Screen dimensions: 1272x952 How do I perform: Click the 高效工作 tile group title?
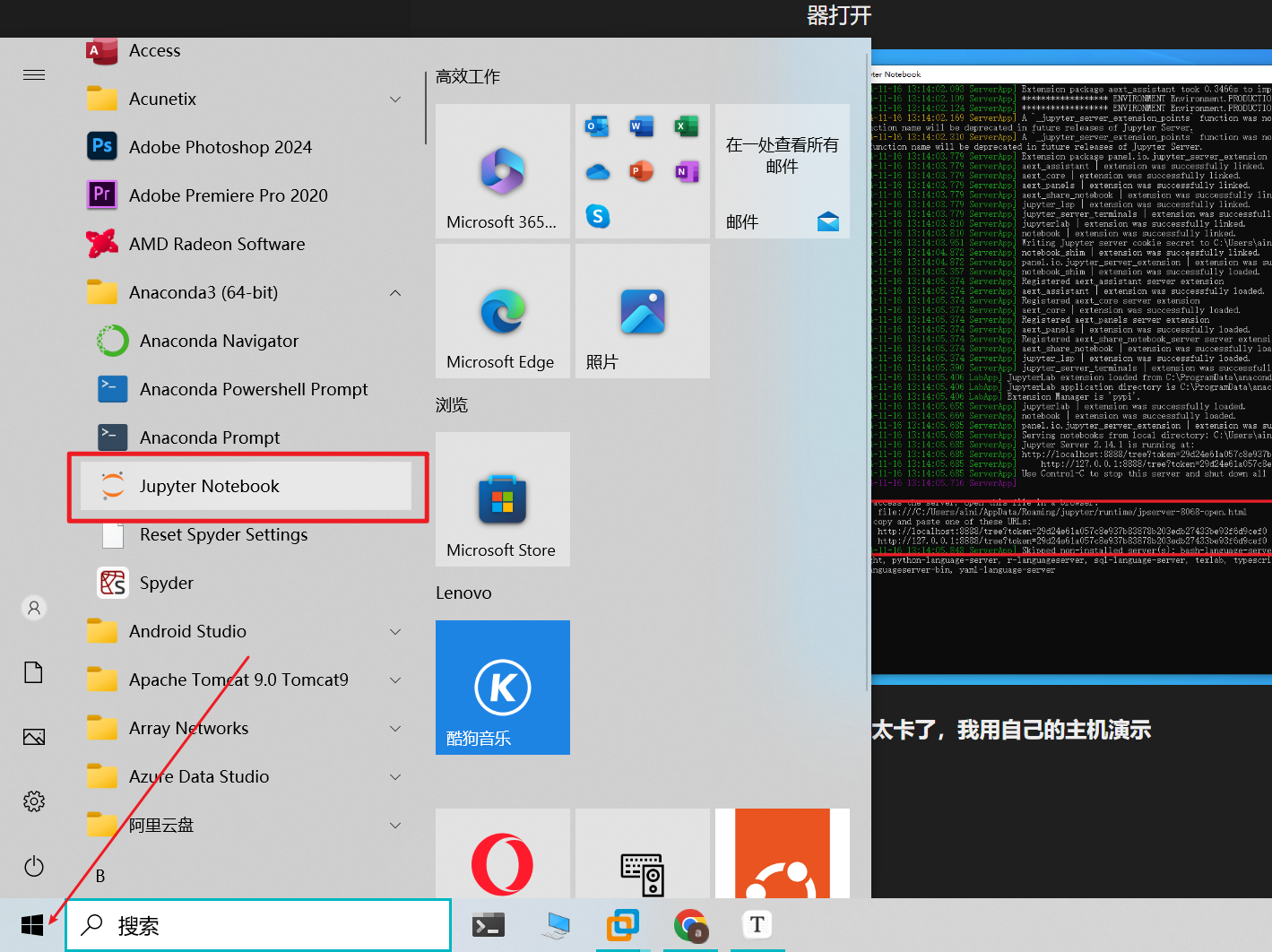(468, 77)
